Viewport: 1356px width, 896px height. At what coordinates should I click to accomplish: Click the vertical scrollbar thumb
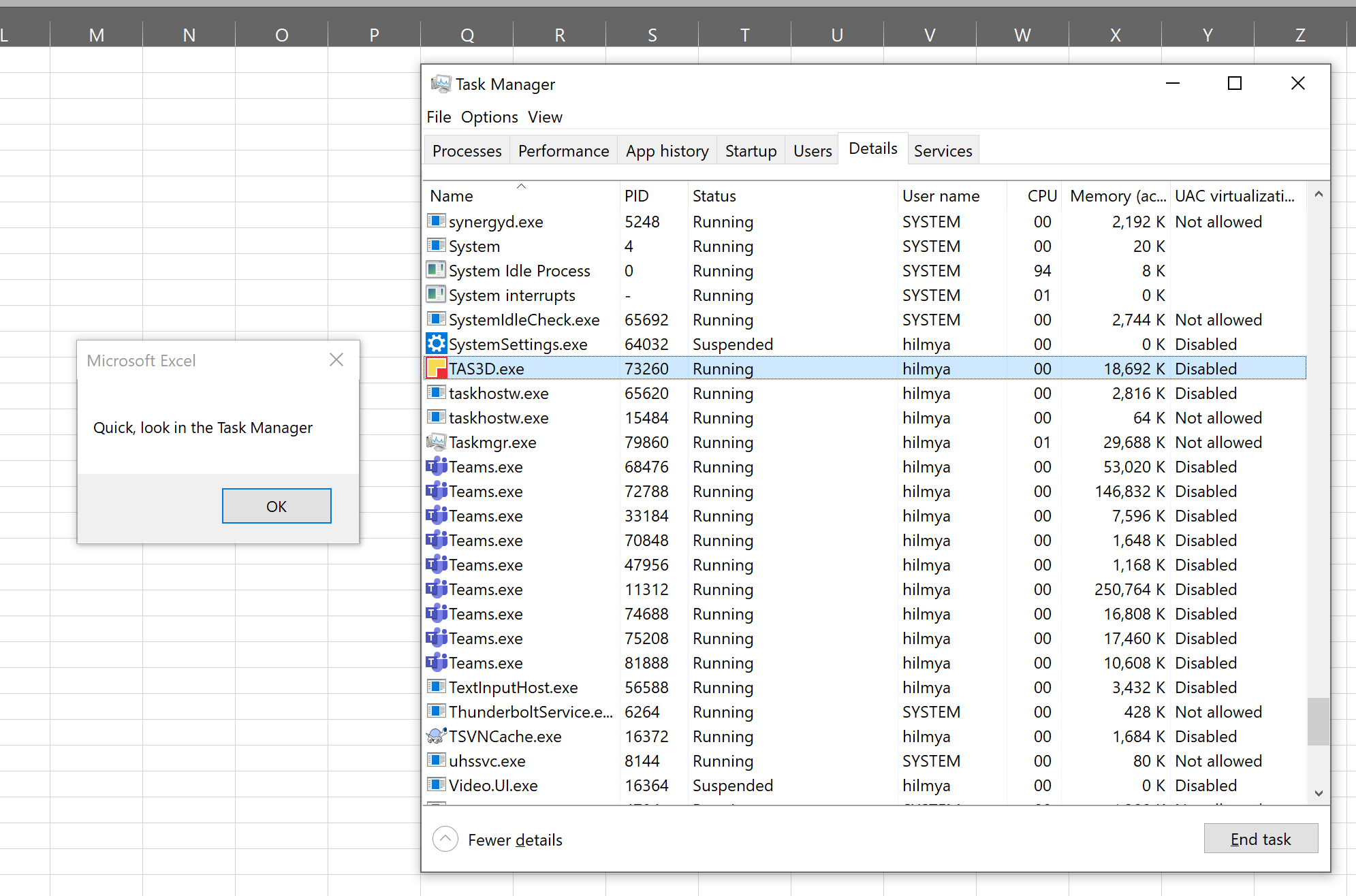click(1319, 721)
